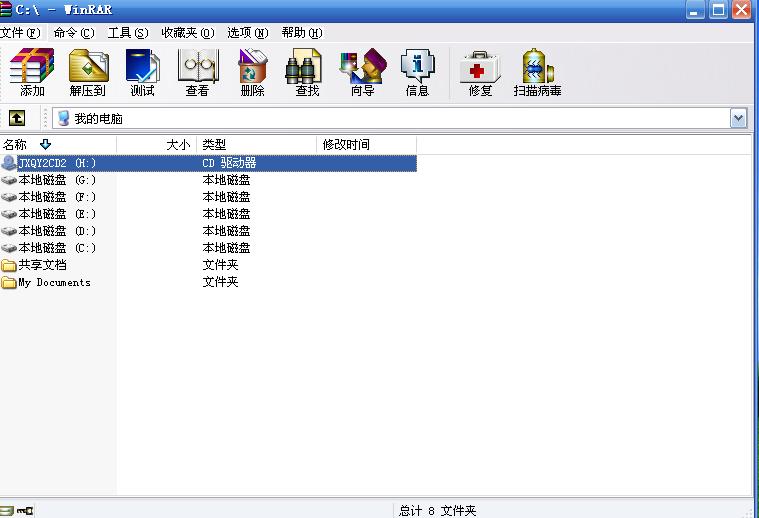759x518 pixels.
Task: Open the 文件(F) menu
Action: [20, 33]
